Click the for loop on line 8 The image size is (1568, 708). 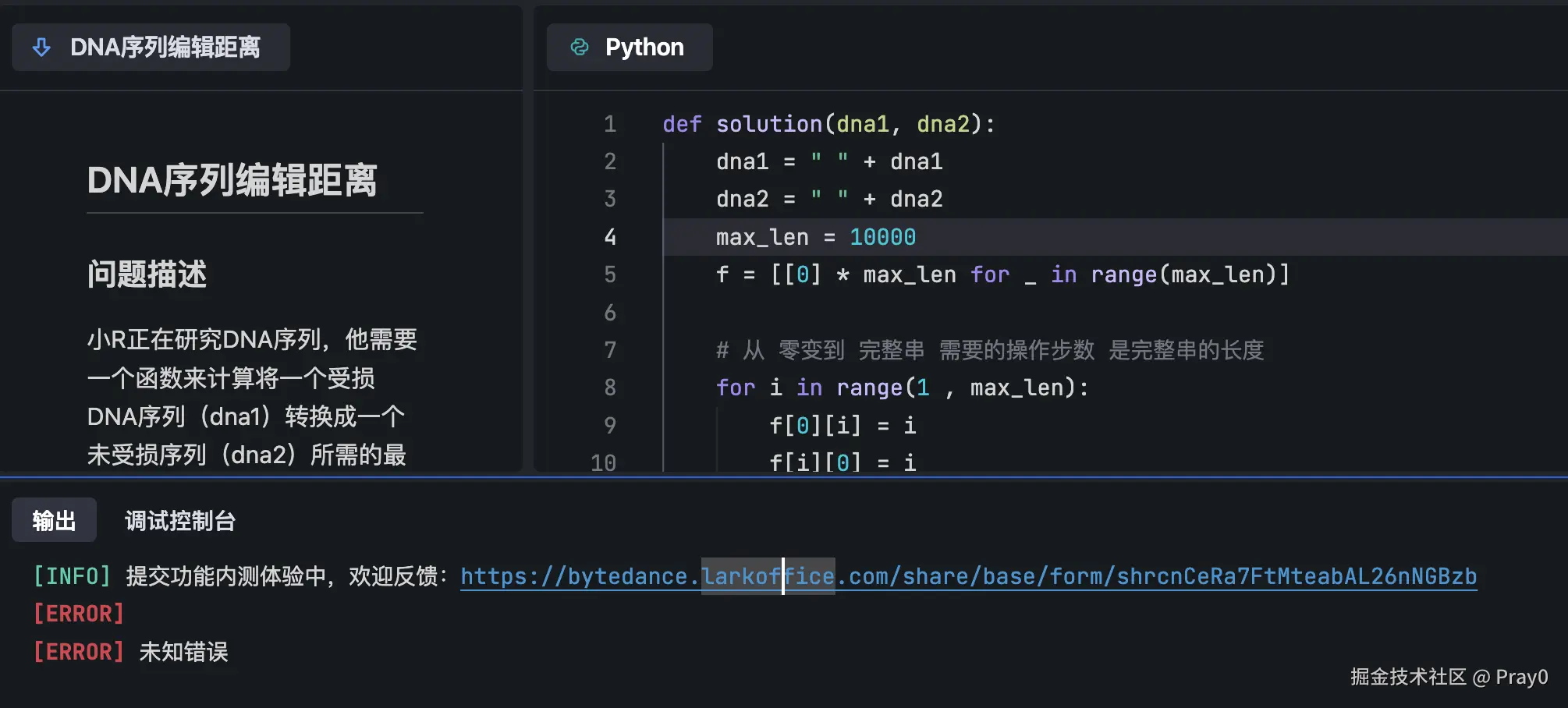901,387
